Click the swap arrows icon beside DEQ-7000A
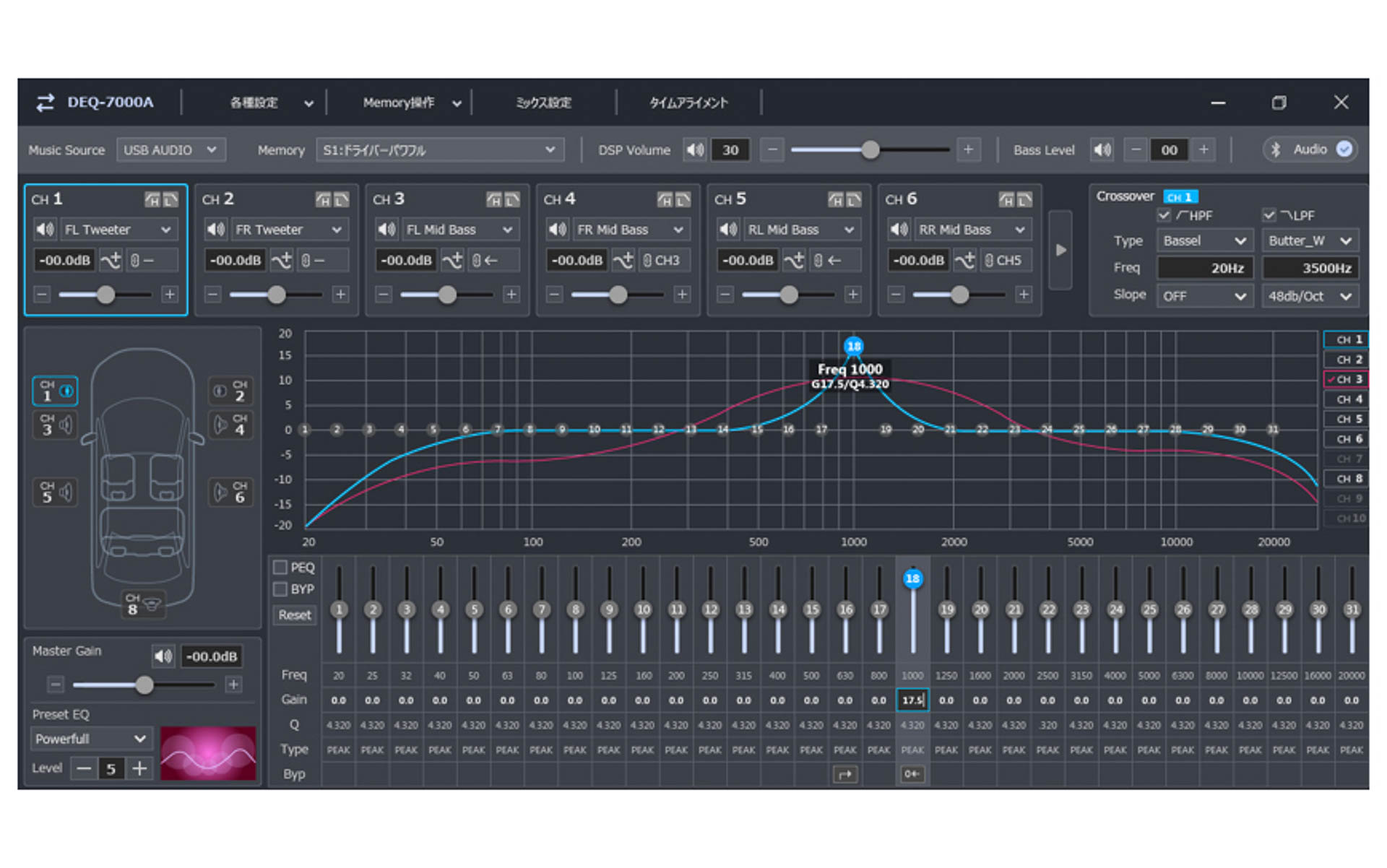The width and height of the screenshot is (1387, 868). coord(46,103)
